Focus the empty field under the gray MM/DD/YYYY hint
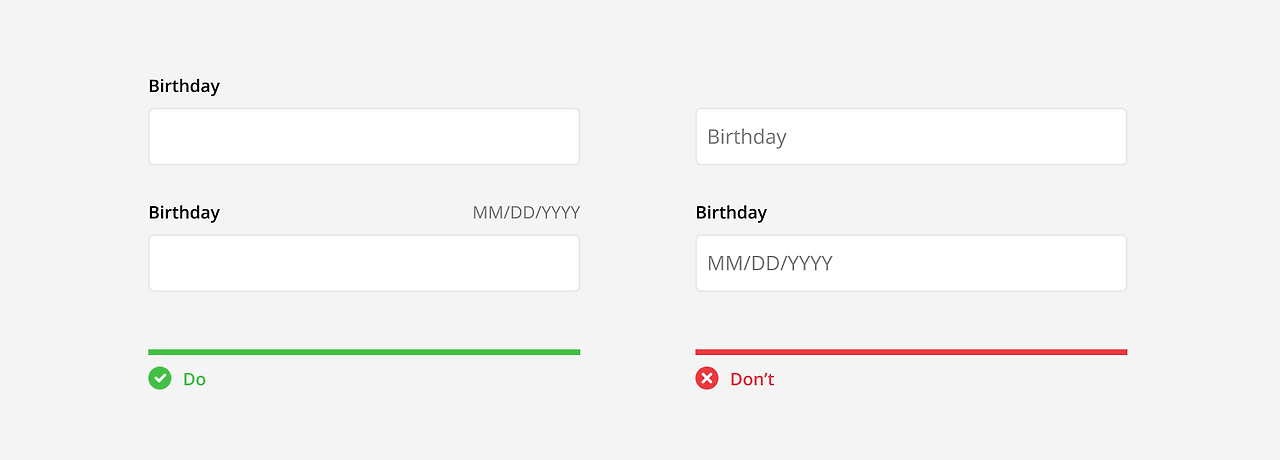 click(364, 263)
